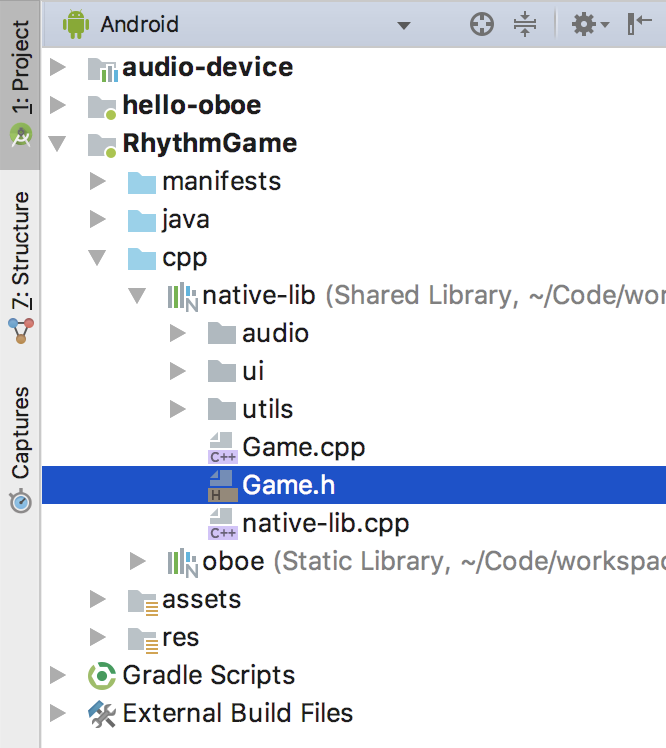666x748 pixels.
Task: Click the collapse all icon
Action: point(525,25)
